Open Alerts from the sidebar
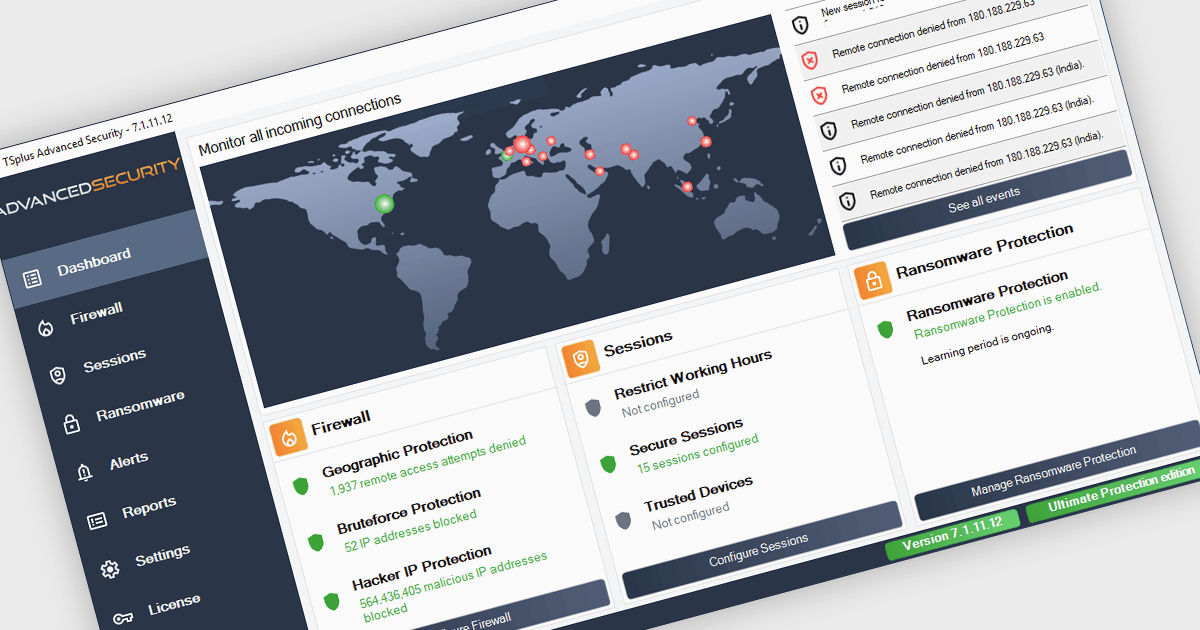The image size is (1200, 630). click(x=128, y=461)
